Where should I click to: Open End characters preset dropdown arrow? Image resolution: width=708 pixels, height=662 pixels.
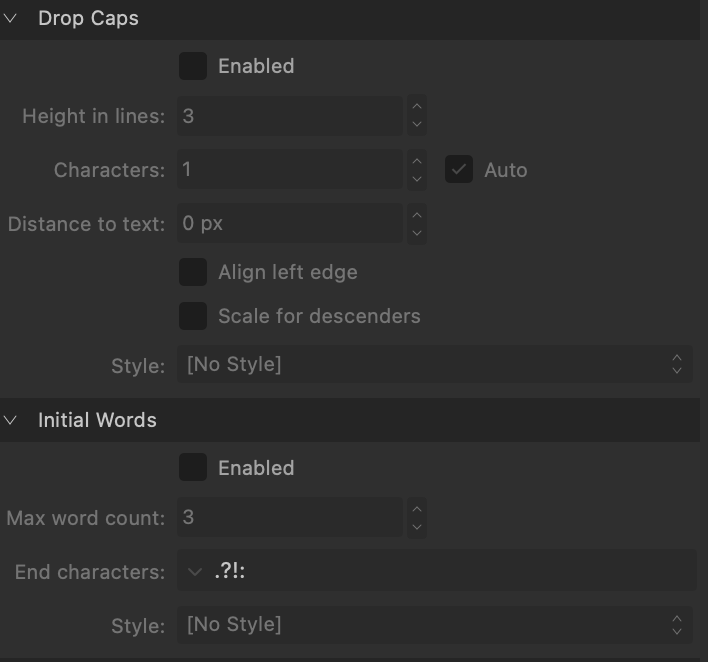[x=195, y=572]
